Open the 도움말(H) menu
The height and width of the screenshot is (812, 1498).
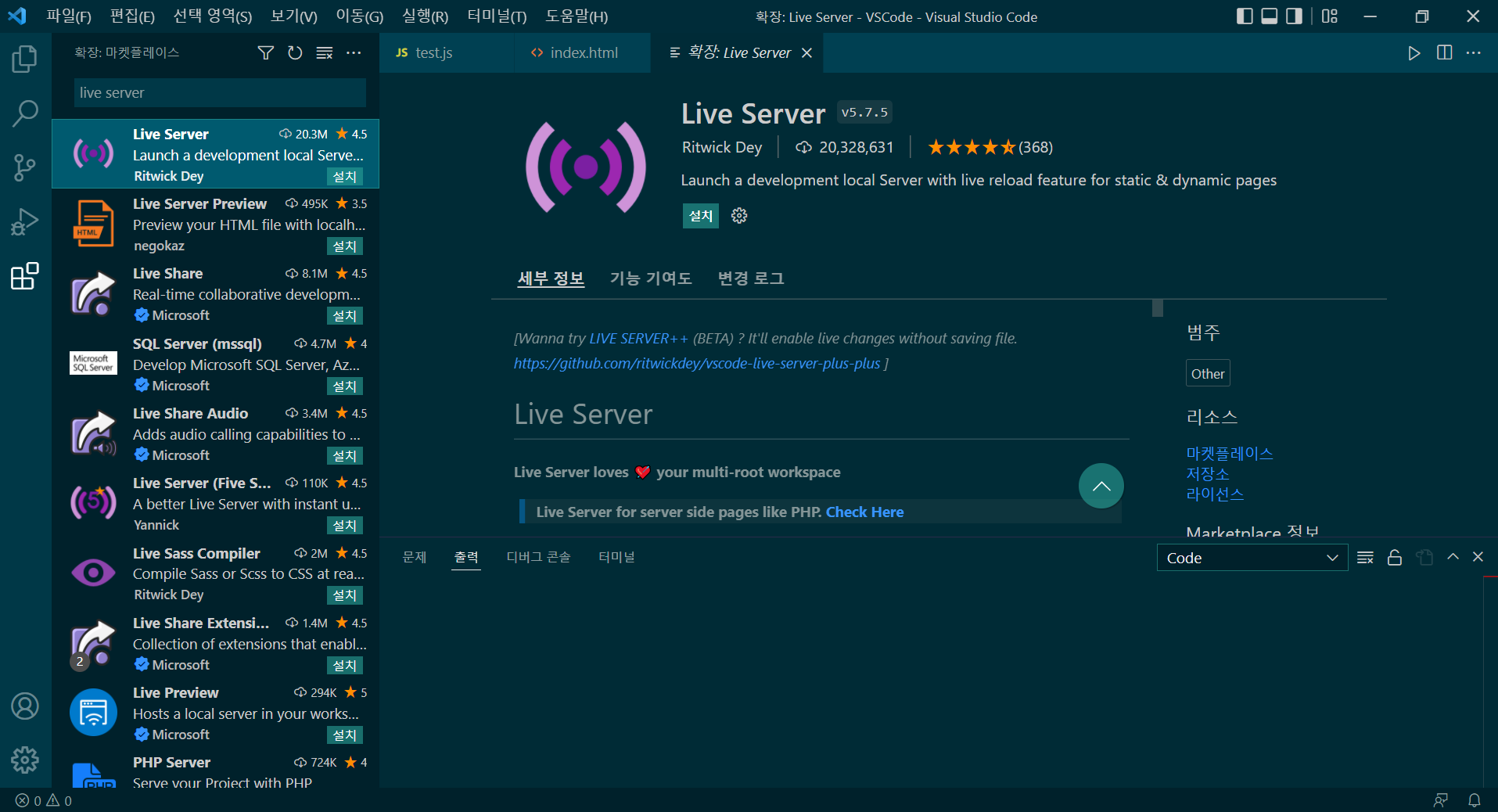(x=577, y=16)
